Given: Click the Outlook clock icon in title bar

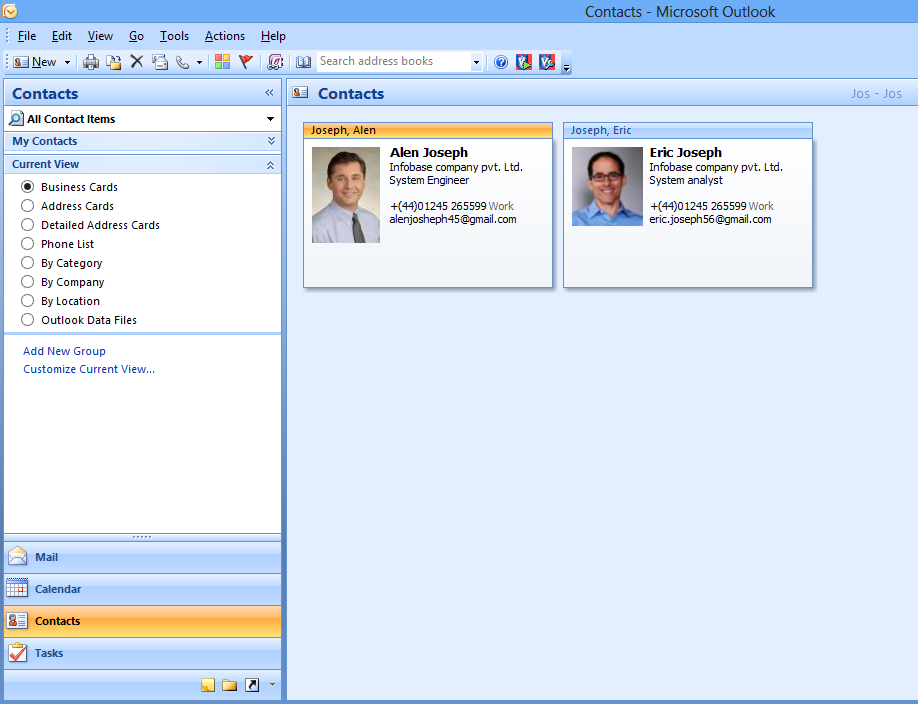Looking at the screenshot, I should 10,11.
